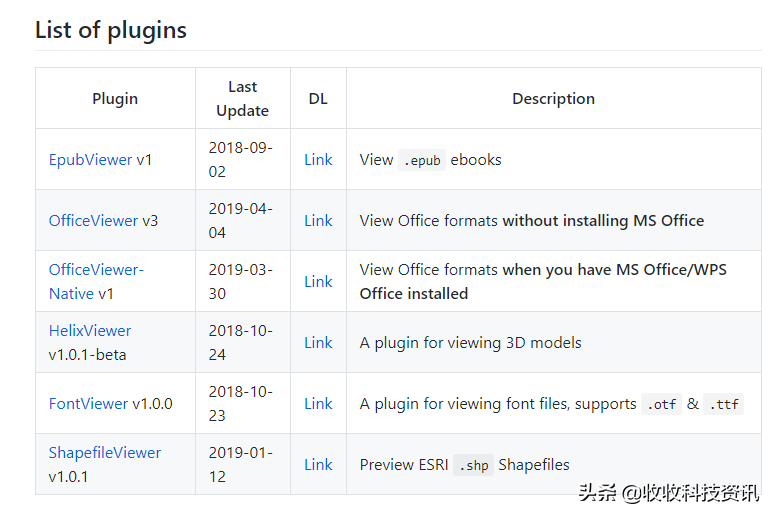The height and width of the screenshot is (517, 774).
Task: Click the download Link for OfficeViewer v3
Action: point(318,220)
